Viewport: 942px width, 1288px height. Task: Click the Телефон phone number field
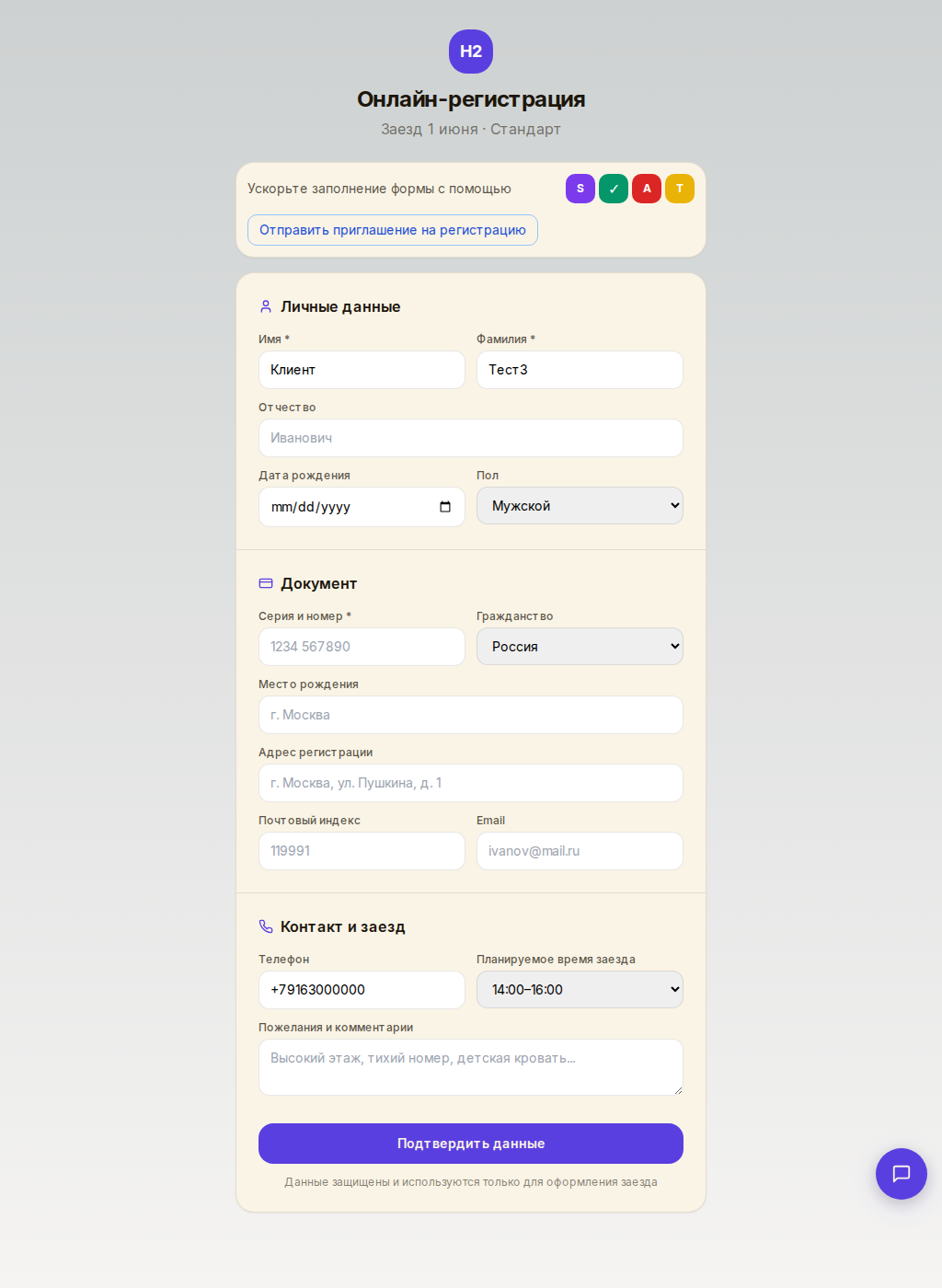click(362, 990)
